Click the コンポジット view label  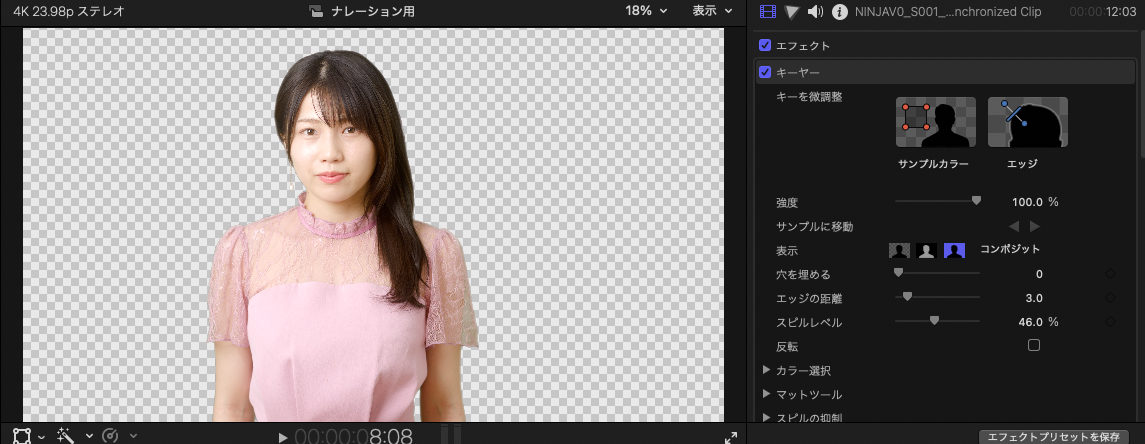click(1010, 249)
